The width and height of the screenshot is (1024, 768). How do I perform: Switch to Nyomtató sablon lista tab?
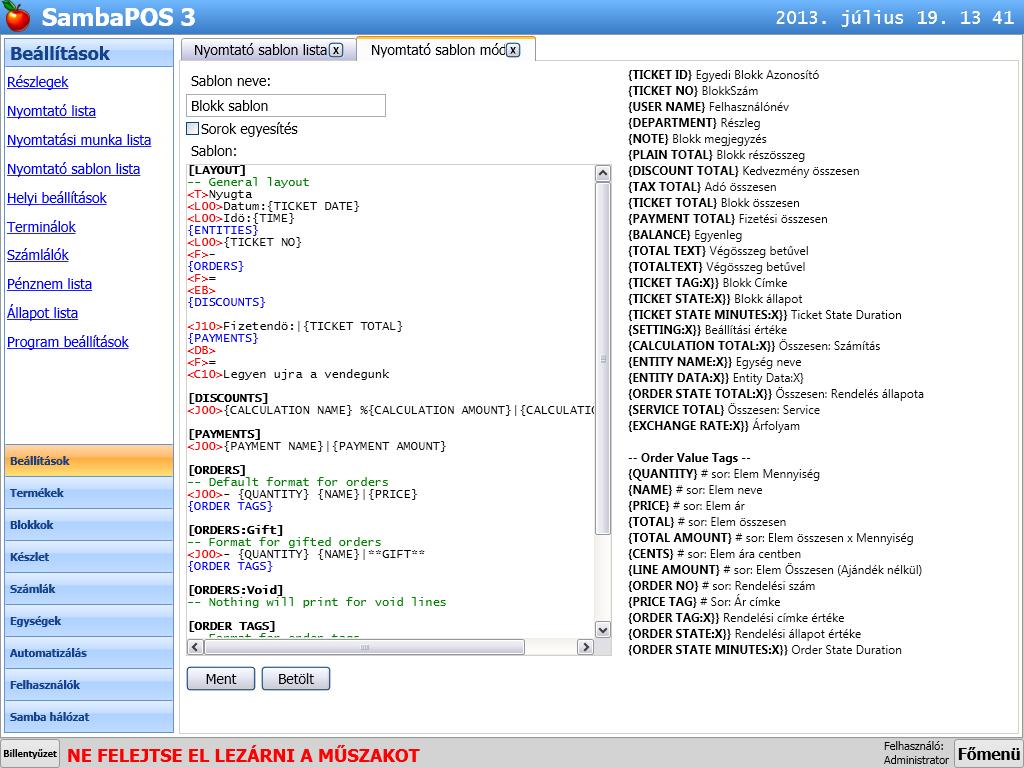[x=259, y=50]
